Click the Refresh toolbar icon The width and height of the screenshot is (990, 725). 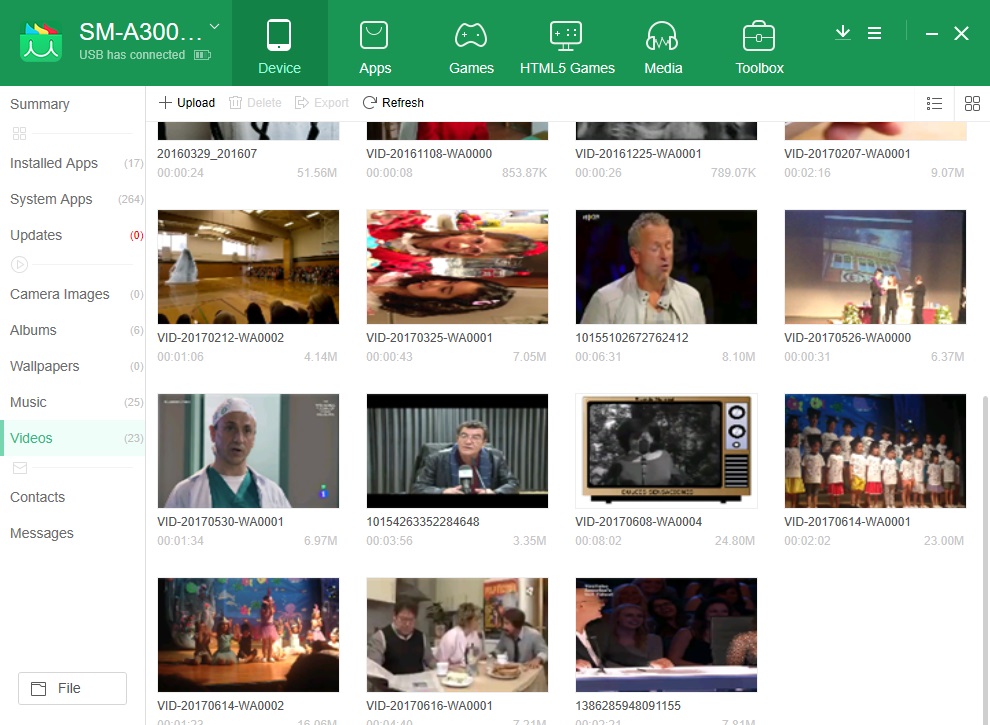(x=370, y=103)
